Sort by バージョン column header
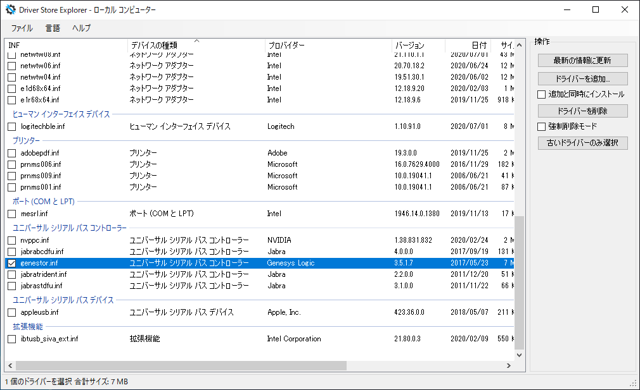The height and width of the screenshot is (390, 640). (x=418, y=45)
